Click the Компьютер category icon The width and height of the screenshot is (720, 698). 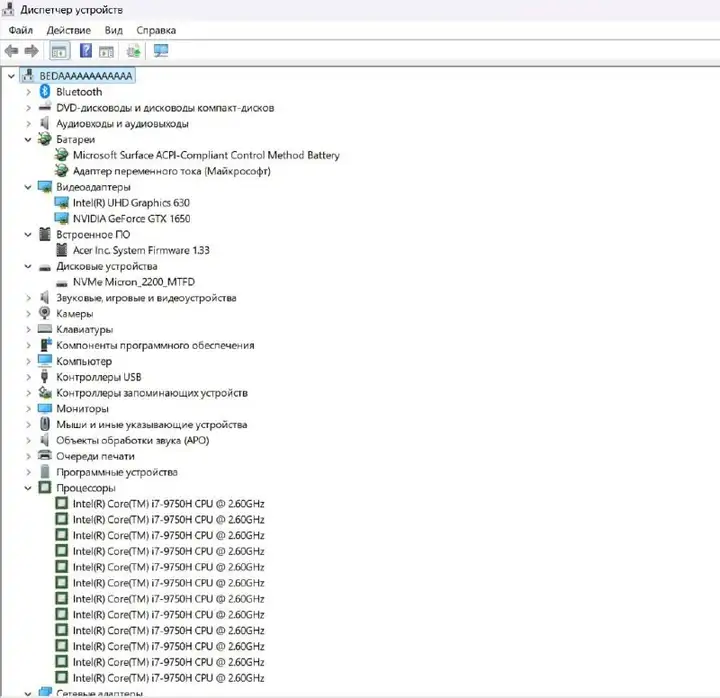click(45, 360)
